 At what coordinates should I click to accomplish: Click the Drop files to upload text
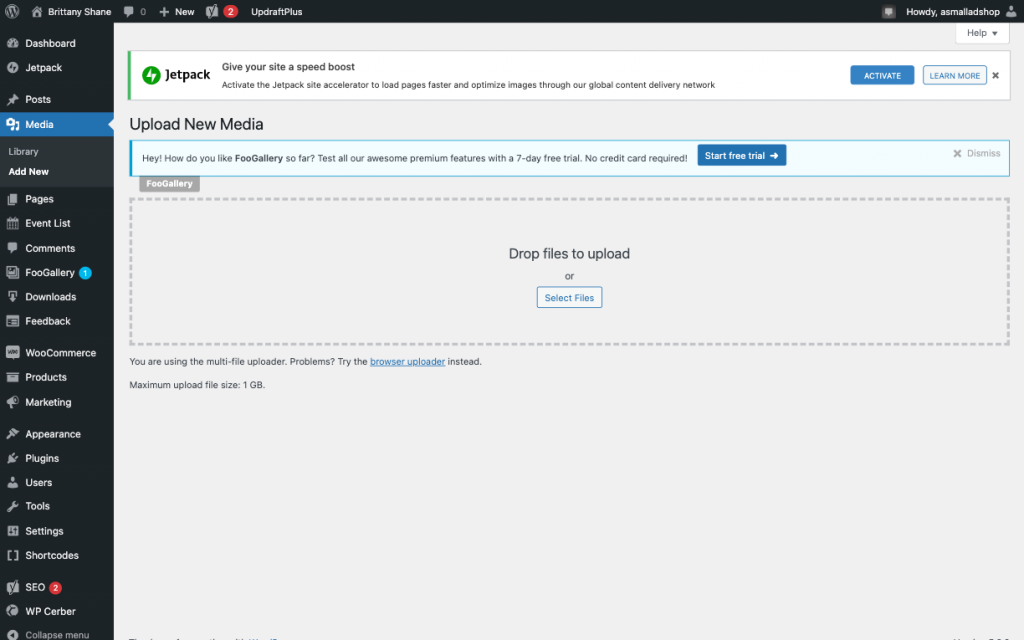(569, 253)
